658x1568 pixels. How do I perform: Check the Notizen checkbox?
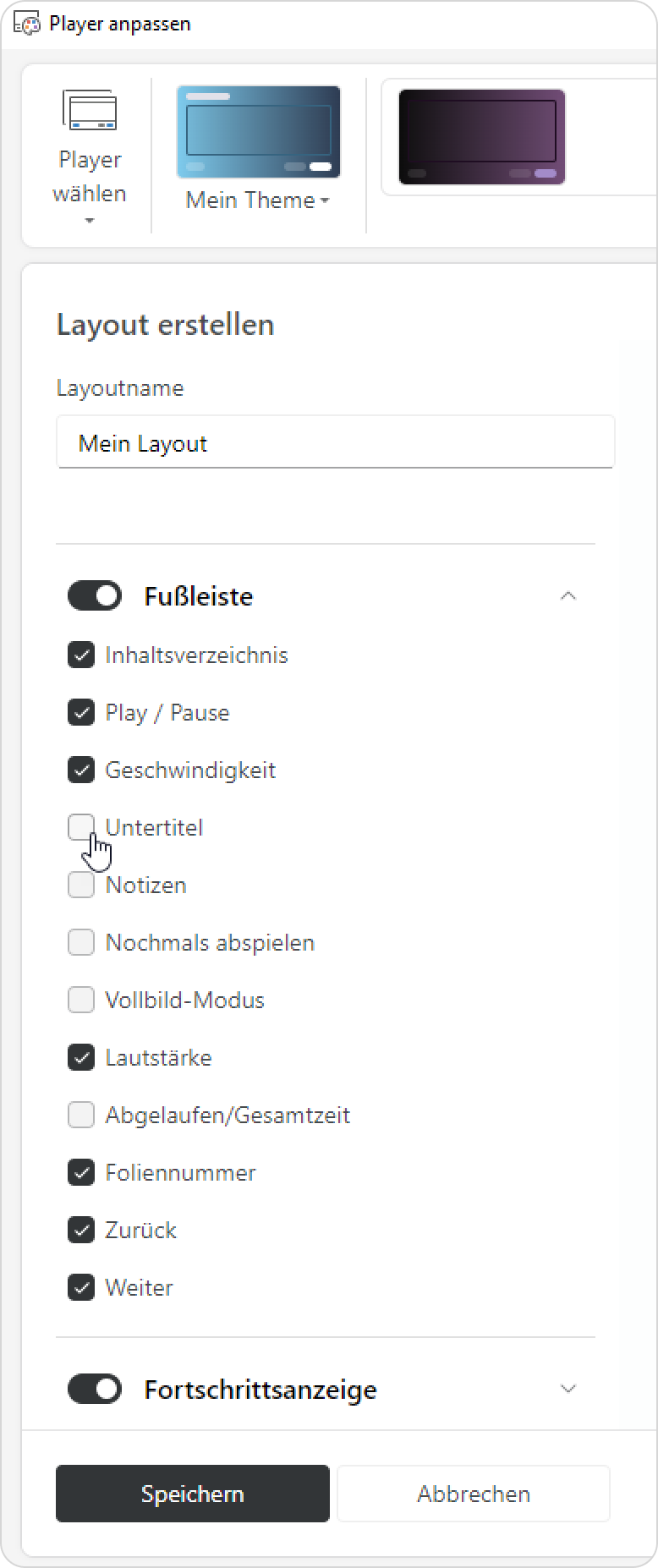pyautogui.click(x=81, y=885)
